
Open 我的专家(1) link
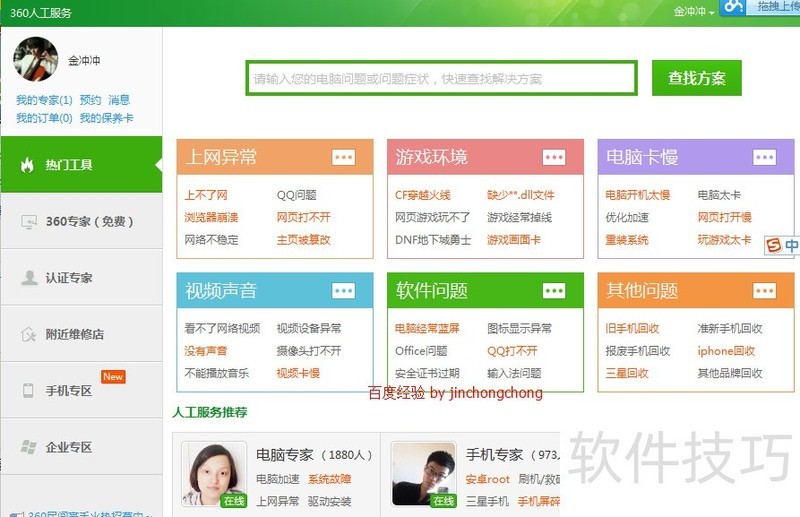click(44, 100)
